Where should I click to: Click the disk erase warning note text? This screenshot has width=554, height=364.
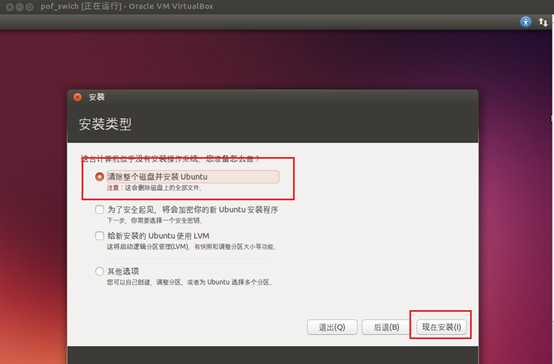(154, 188)
